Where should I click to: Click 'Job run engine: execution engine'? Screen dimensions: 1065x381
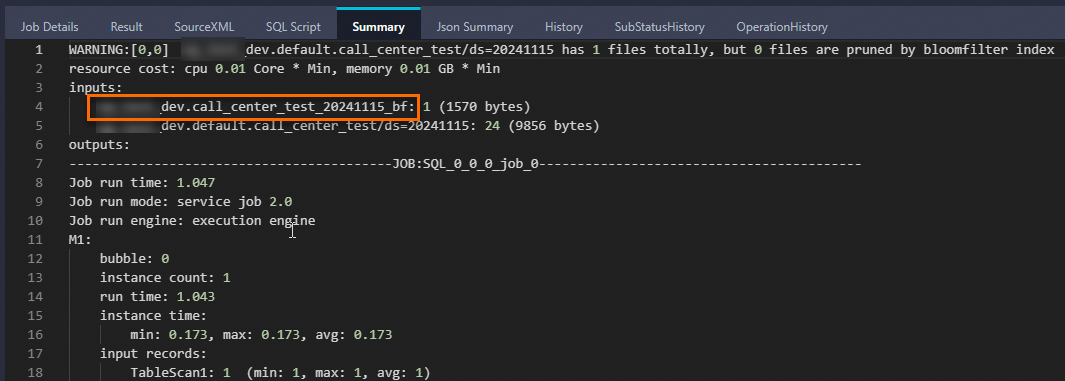pyautogui.click(x=192, y=221)
